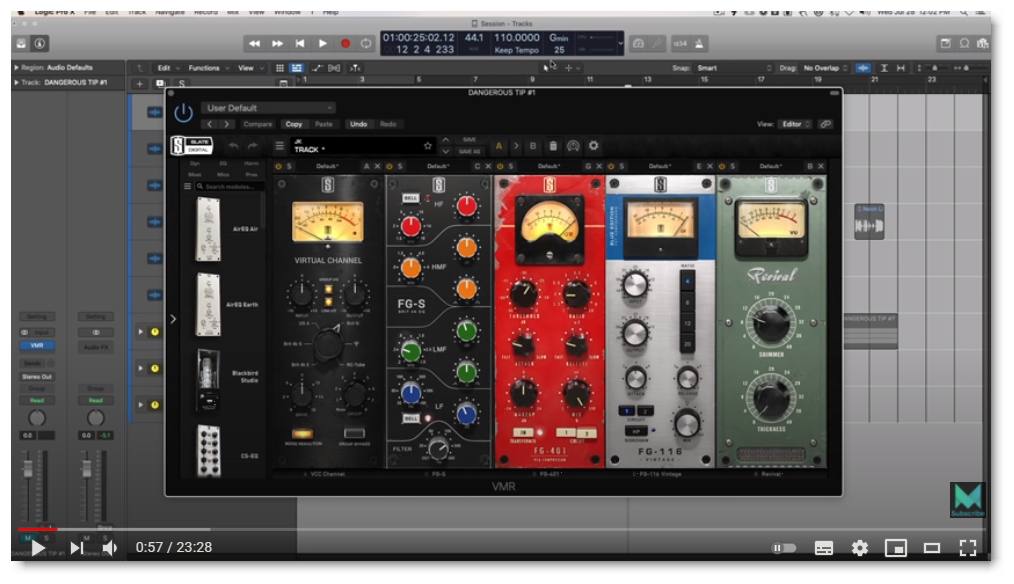Select previous VMR preset with up chevron
Image resolution: width=1014 pixels, height=584 pixels.
(446, 140)
